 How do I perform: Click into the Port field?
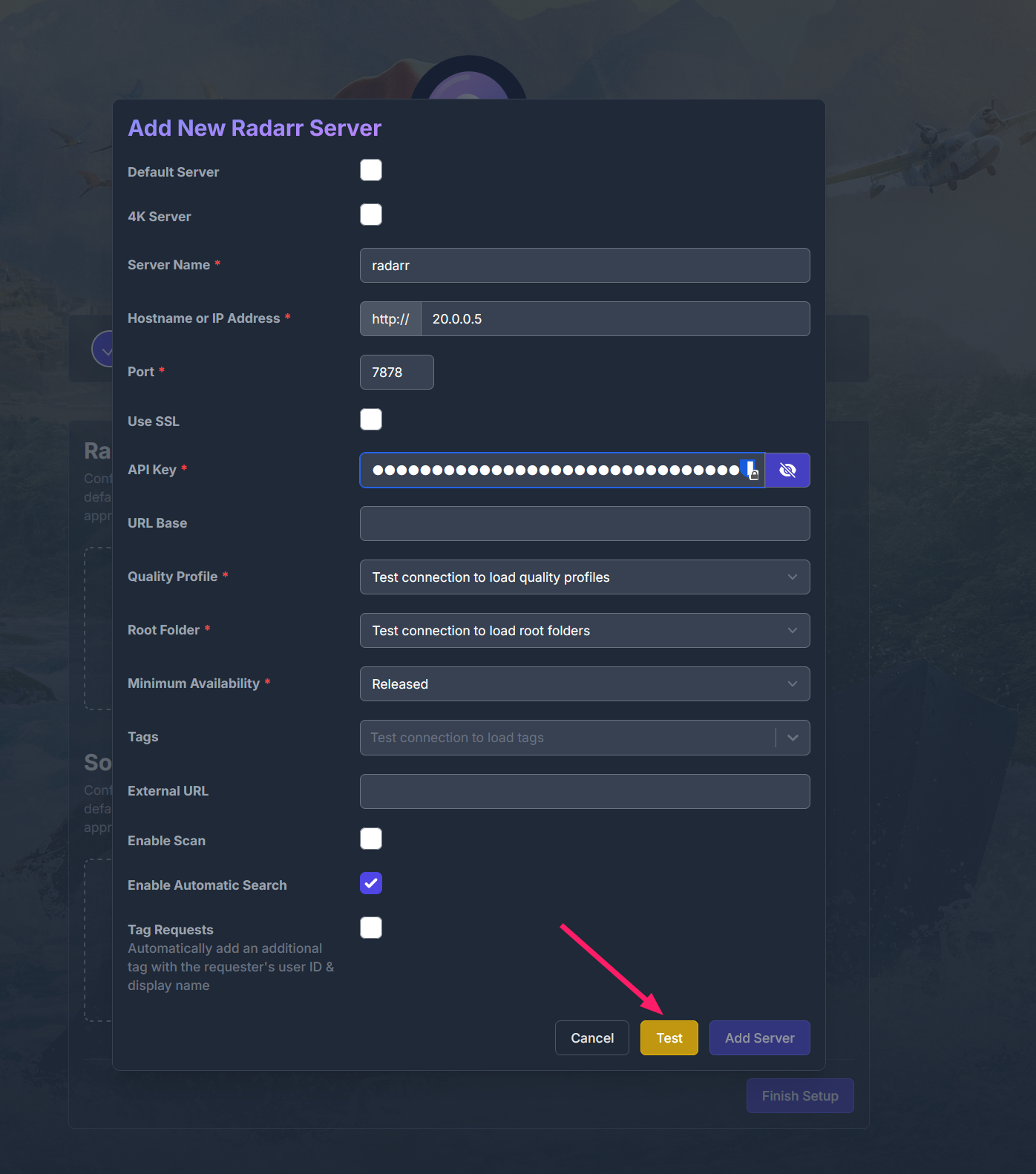point(396,373)
